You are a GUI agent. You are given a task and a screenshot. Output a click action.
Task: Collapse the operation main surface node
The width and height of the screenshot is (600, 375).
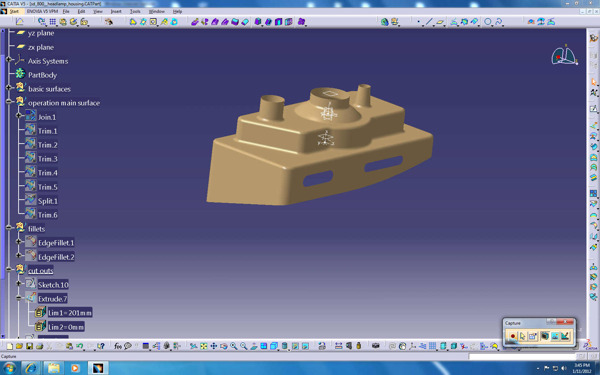pos(8,101)
